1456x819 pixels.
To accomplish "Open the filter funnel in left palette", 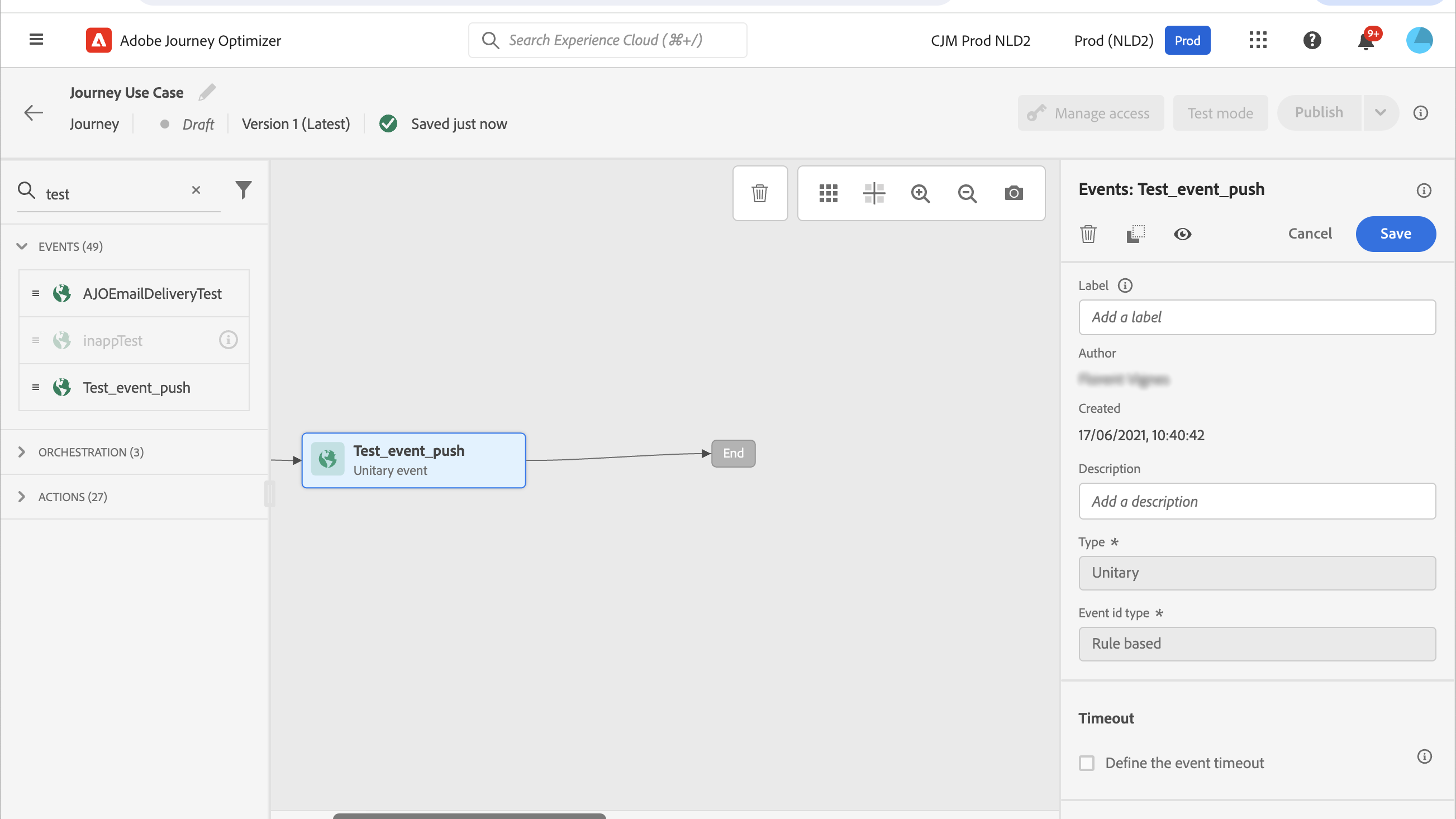I will tap(243, 190).
